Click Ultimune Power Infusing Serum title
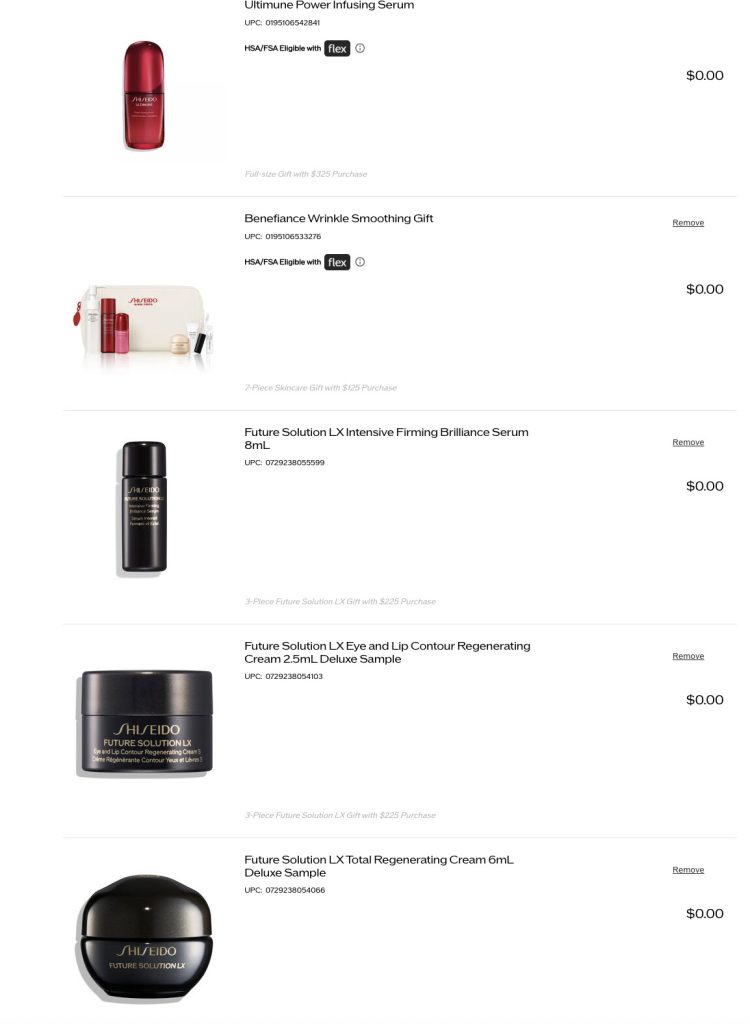This screenshot has width=750, height=1024. 329,5
